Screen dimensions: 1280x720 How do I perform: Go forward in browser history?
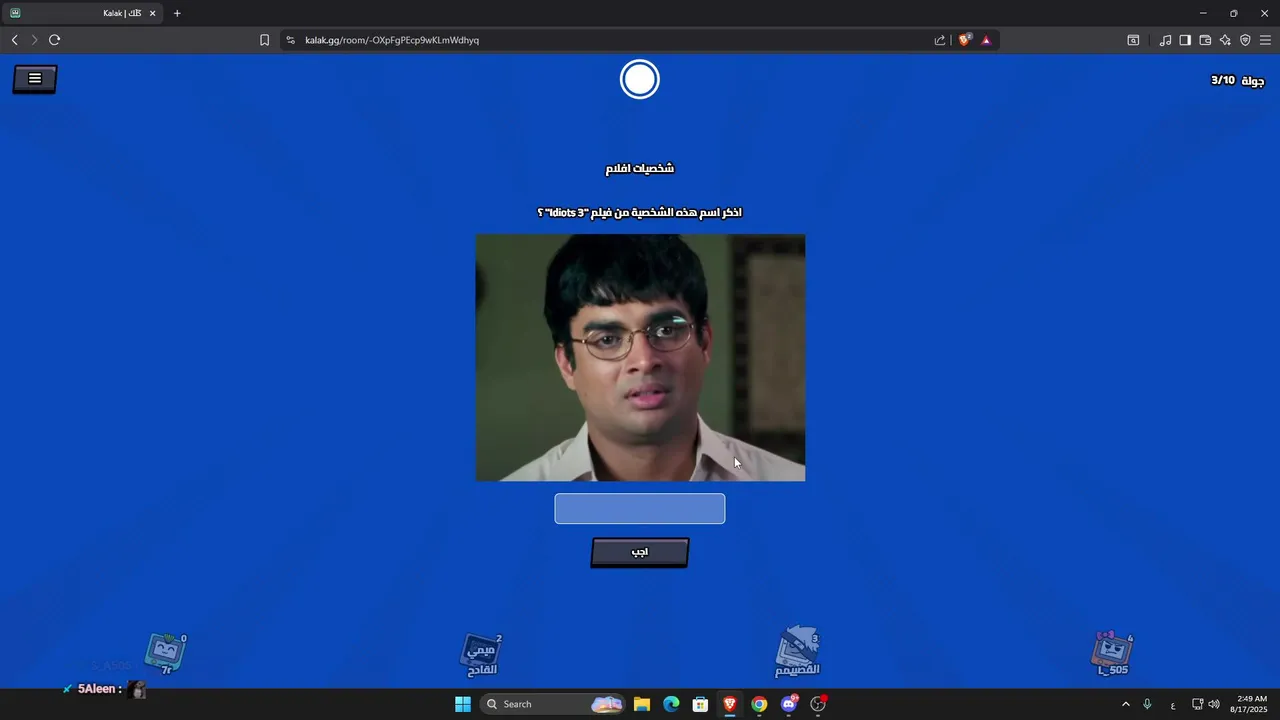[x=34, y=40]
